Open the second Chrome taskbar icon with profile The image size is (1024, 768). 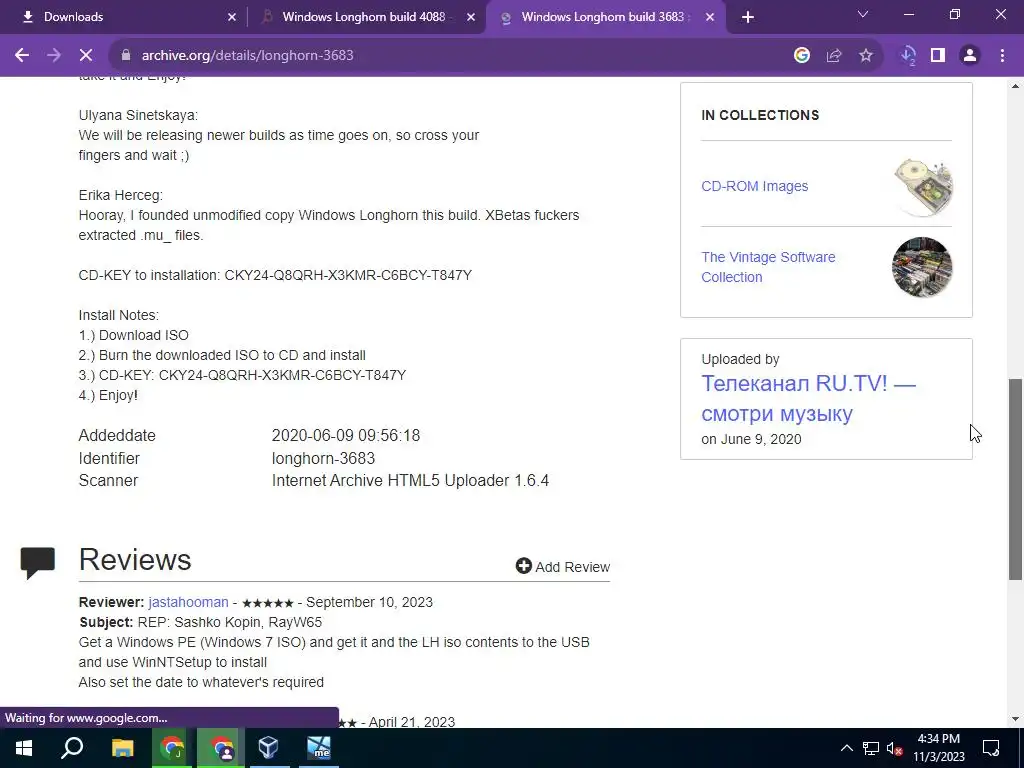click(221, 748)
